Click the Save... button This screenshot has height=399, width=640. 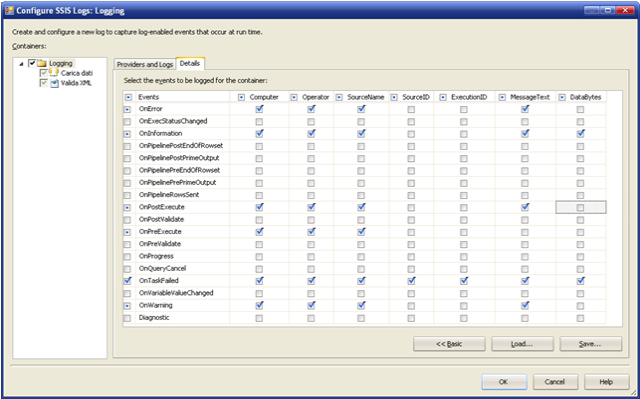[590, 344]
